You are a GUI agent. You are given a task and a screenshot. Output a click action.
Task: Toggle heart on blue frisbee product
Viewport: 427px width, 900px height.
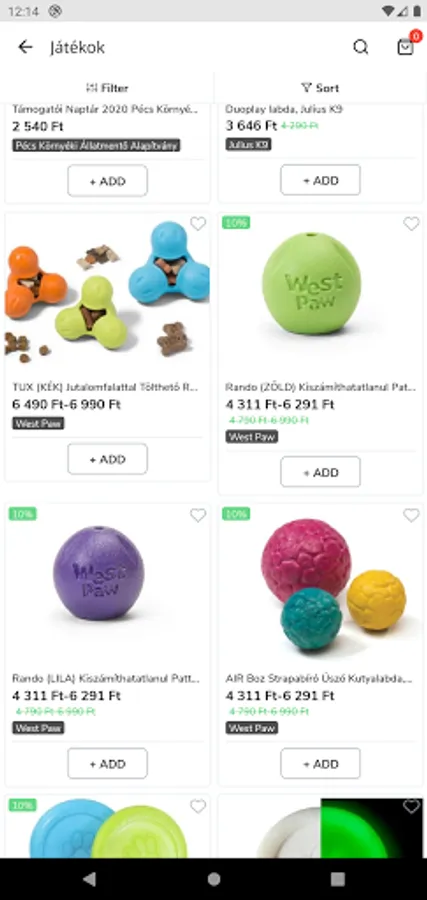[198, 806]
